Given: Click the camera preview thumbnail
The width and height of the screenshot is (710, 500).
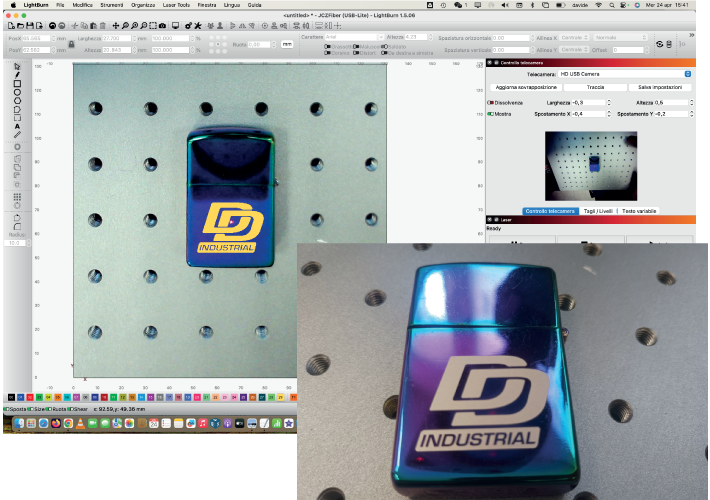Looking at the screenshot, I should (x=591, y=166).
